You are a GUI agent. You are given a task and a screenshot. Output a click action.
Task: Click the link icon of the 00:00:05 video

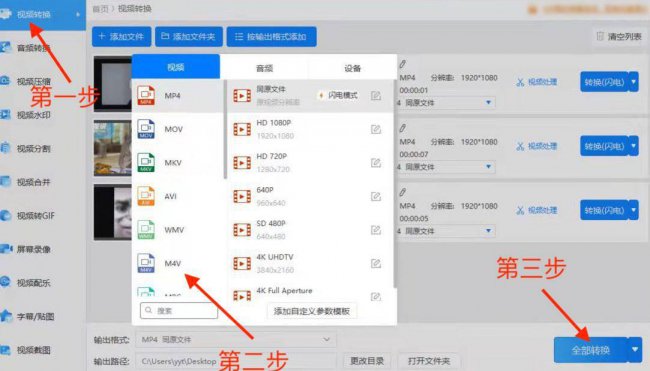403,193
